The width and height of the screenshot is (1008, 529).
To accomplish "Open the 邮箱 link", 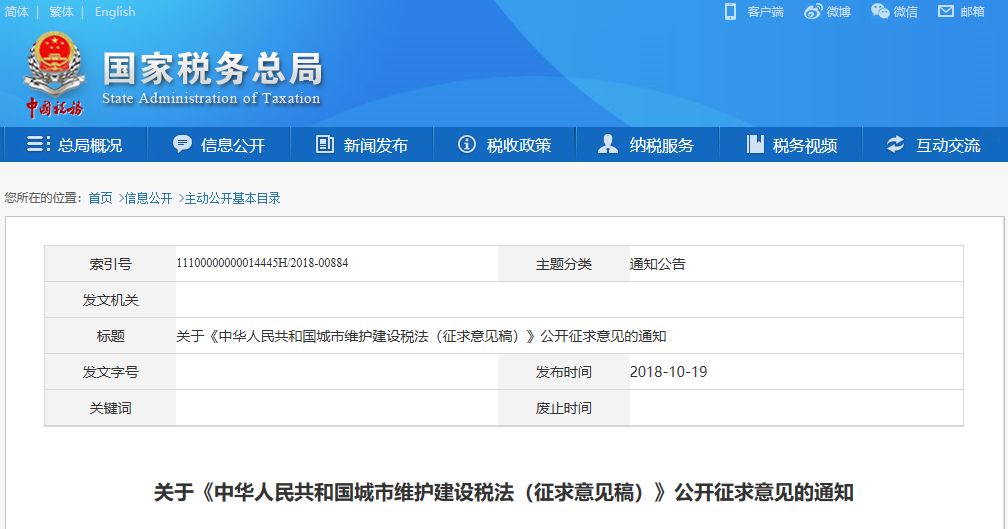I will pyautogui.click(x=973, y=12).
